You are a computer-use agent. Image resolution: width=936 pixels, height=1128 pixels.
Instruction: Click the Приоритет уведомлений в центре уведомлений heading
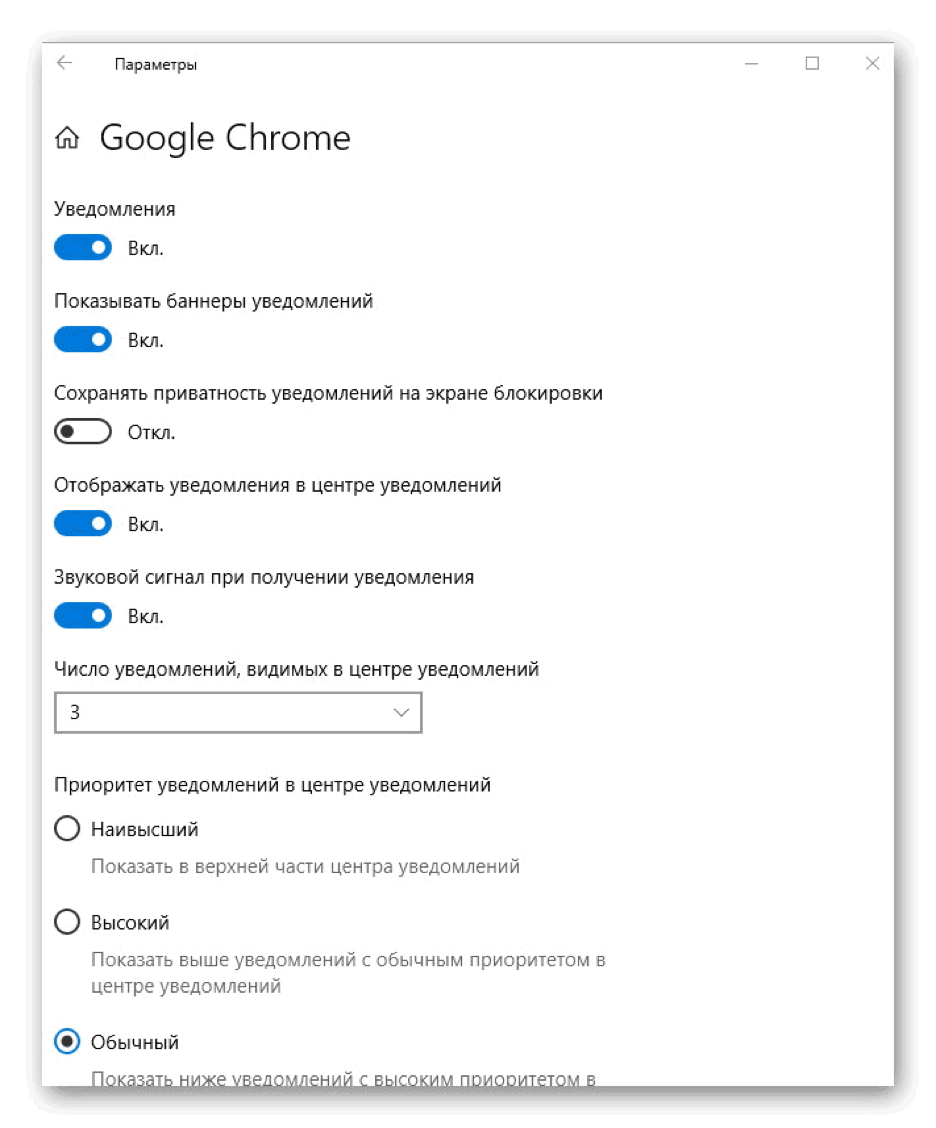point(272,785)
